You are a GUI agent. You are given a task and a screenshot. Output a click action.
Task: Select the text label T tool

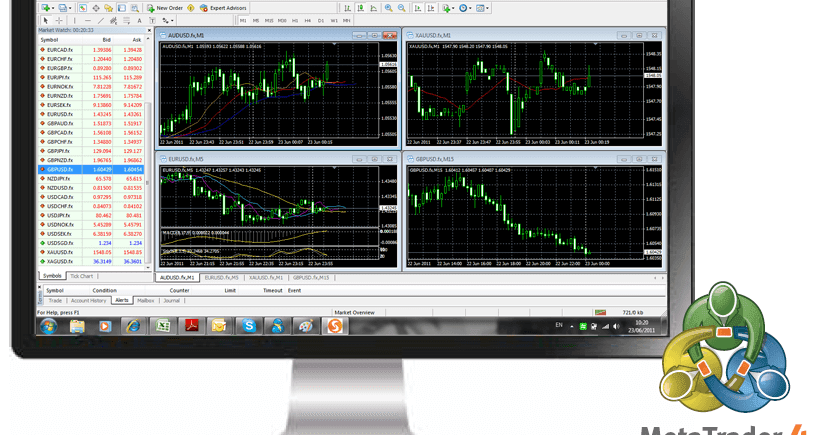point(152,21)
